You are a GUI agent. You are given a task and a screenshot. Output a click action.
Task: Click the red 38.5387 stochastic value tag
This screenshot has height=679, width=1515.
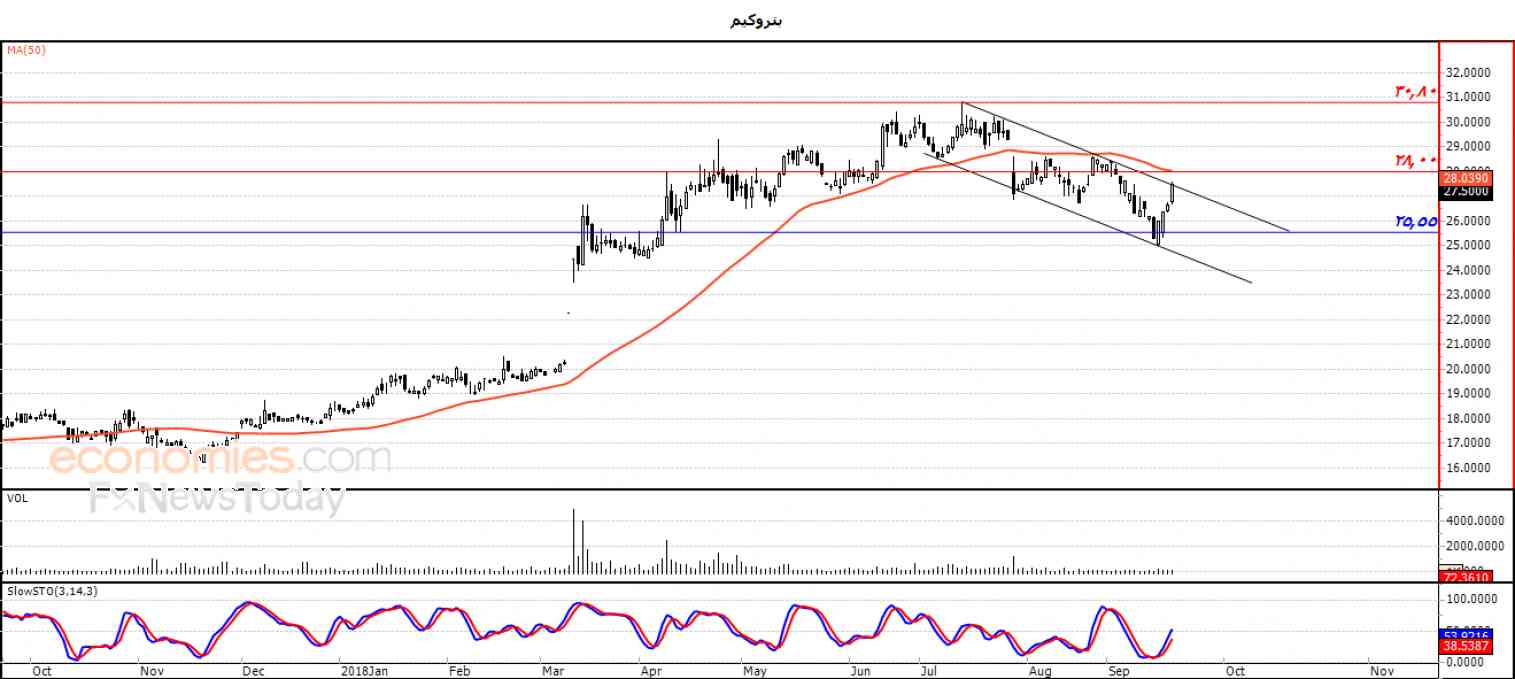tap(1466, 646)
